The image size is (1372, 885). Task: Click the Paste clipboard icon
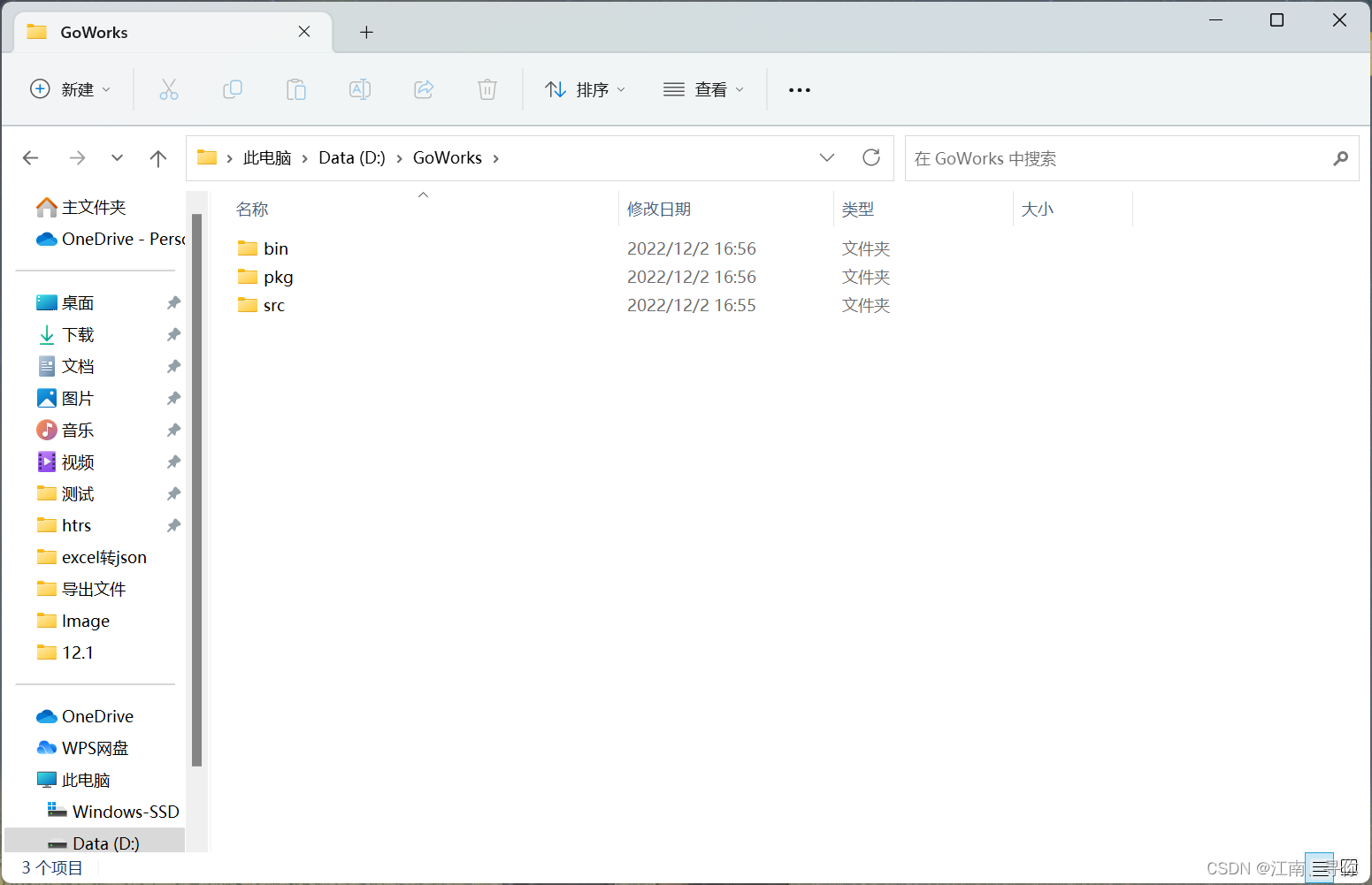pyautogui.click(x=296, y=89)
